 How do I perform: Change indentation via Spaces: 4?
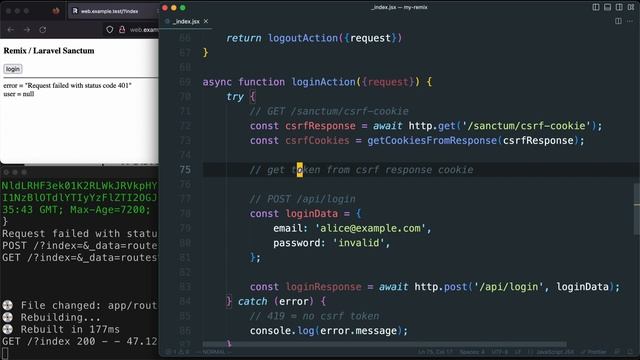472,352
